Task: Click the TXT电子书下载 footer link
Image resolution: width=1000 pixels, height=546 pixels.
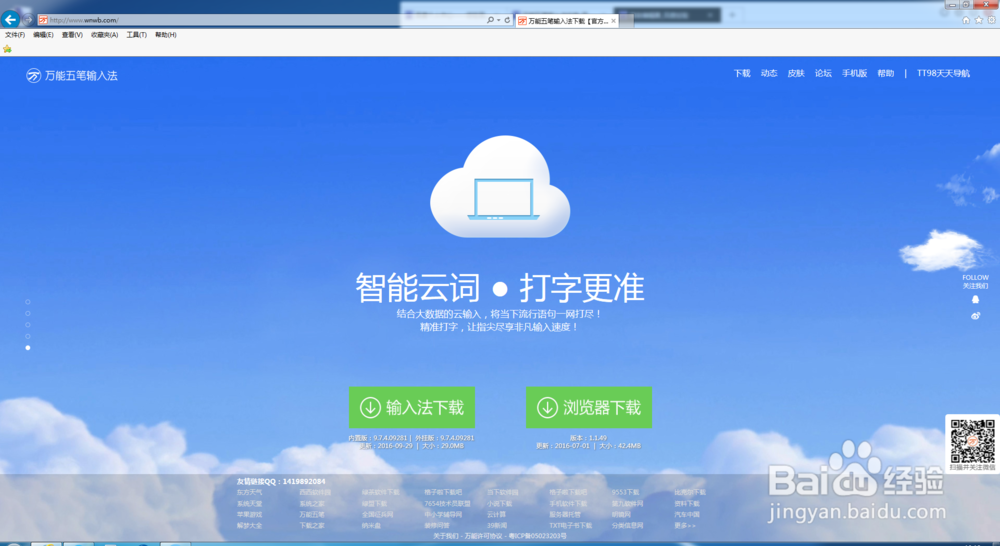Action: point(571,526)
